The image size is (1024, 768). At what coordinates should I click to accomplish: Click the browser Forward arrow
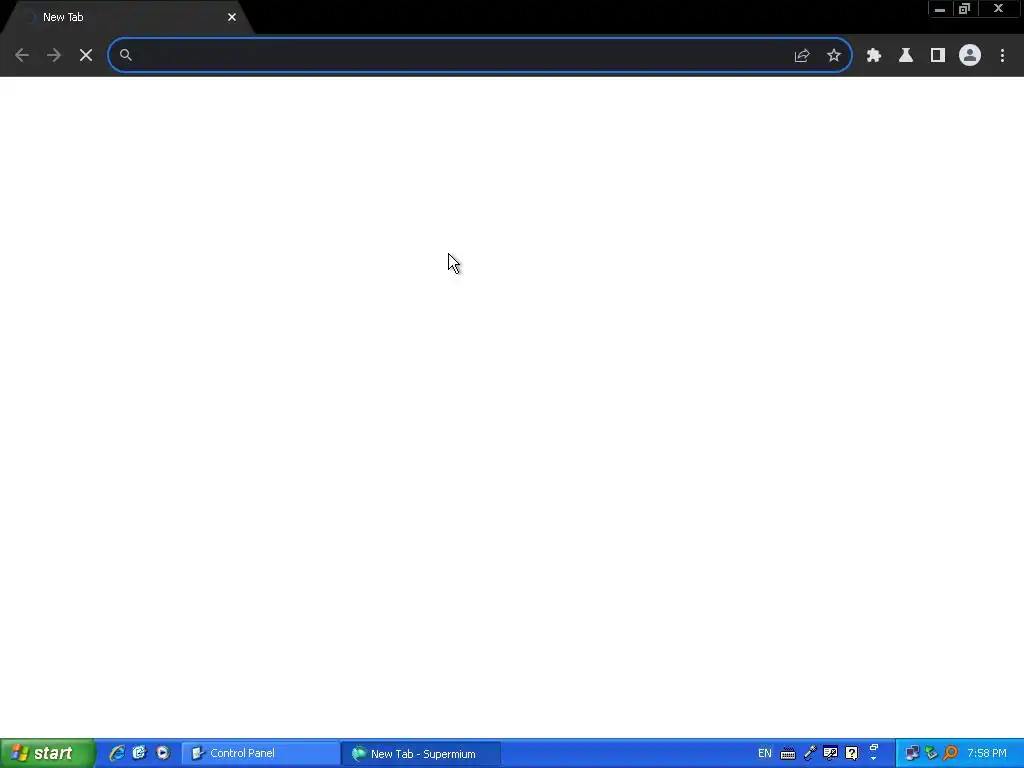pyautogui.click(x=54, y=56)
